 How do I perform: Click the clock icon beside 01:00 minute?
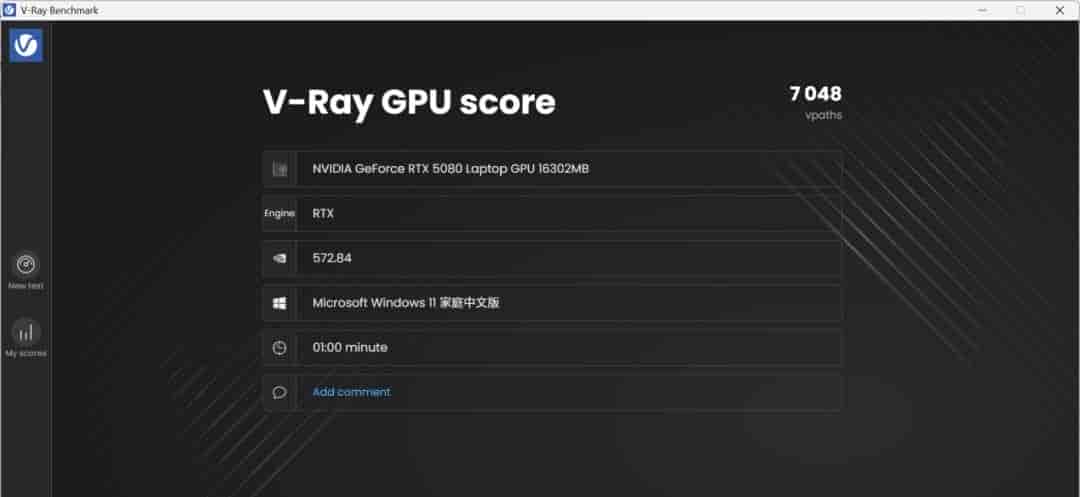coord(279,348)
